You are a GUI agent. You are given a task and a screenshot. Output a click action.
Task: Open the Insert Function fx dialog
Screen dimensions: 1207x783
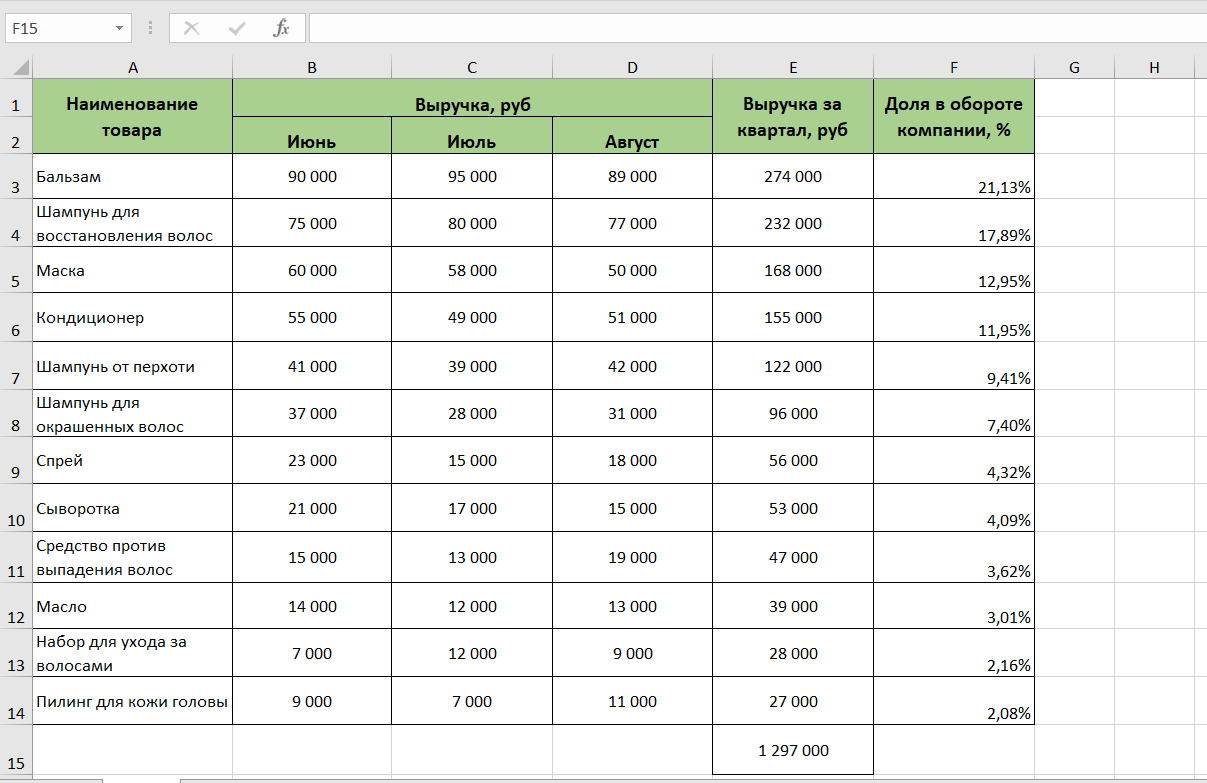tap(282, 29)
